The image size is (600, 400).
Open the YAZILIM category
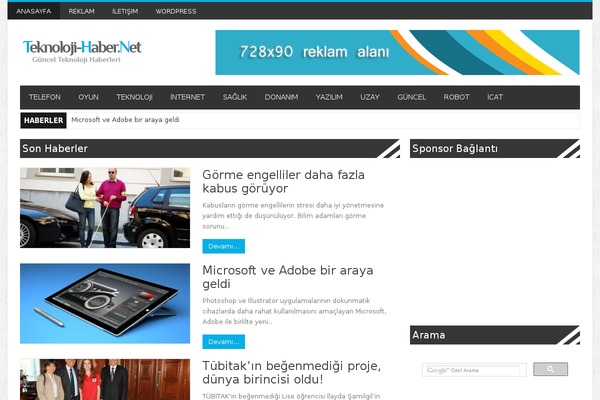pyautogui.click(x=329, y=97)
